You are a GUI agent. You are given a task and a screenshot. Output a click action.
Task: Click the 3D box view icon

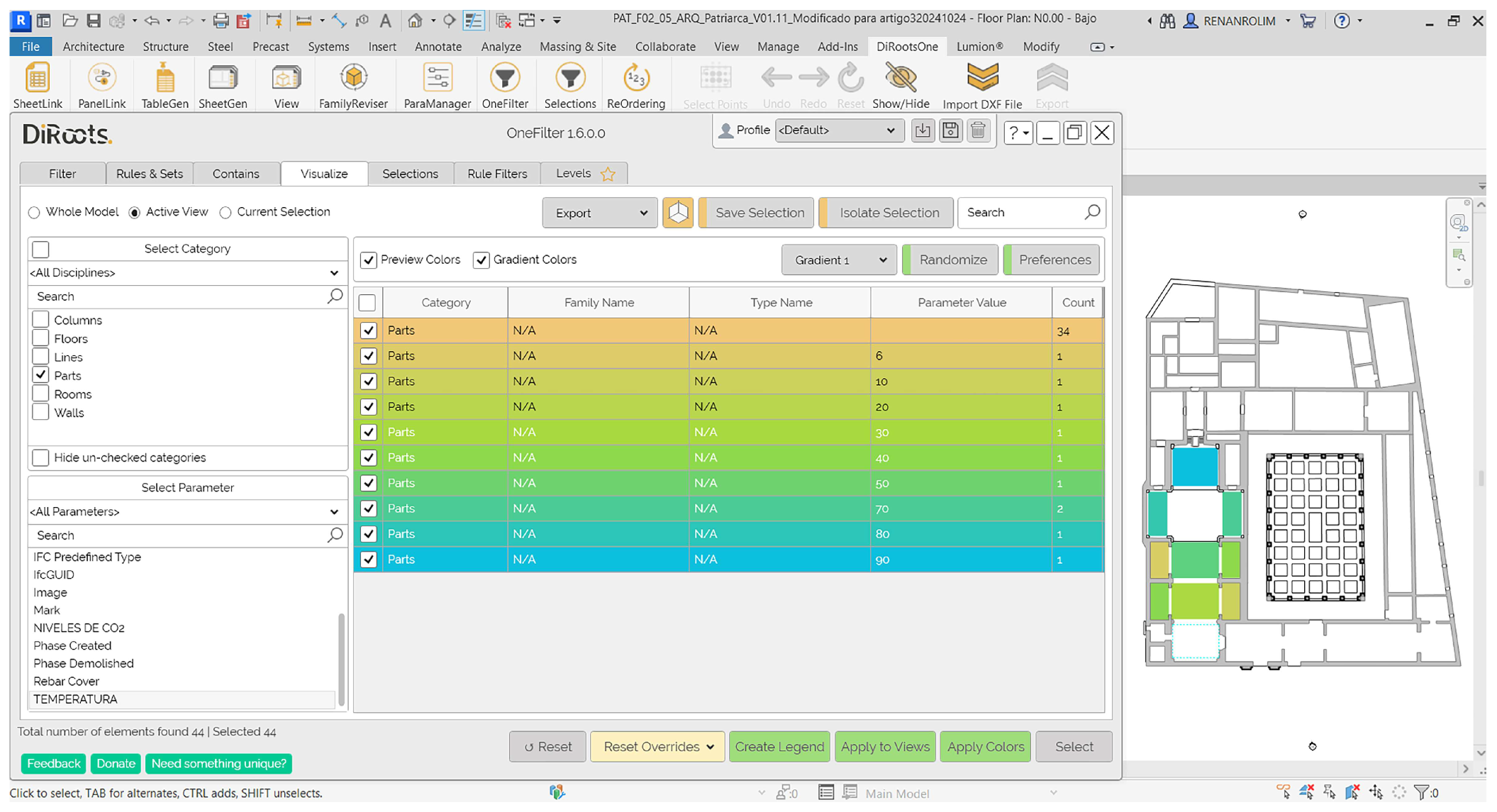point(678,213)
